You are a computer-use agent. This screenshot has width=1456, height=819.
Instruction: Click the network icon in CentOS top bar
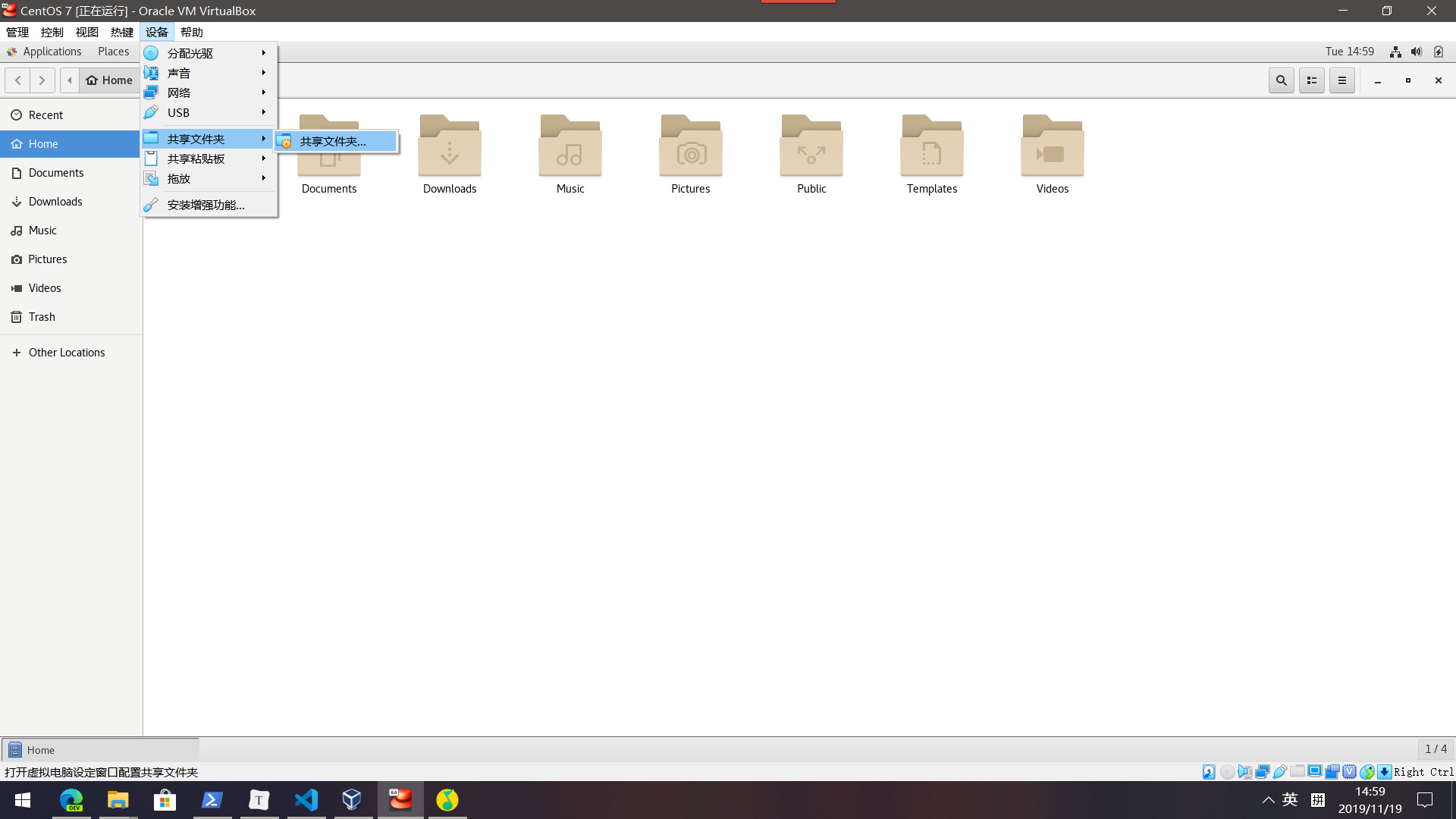(x=1395, y=52)
